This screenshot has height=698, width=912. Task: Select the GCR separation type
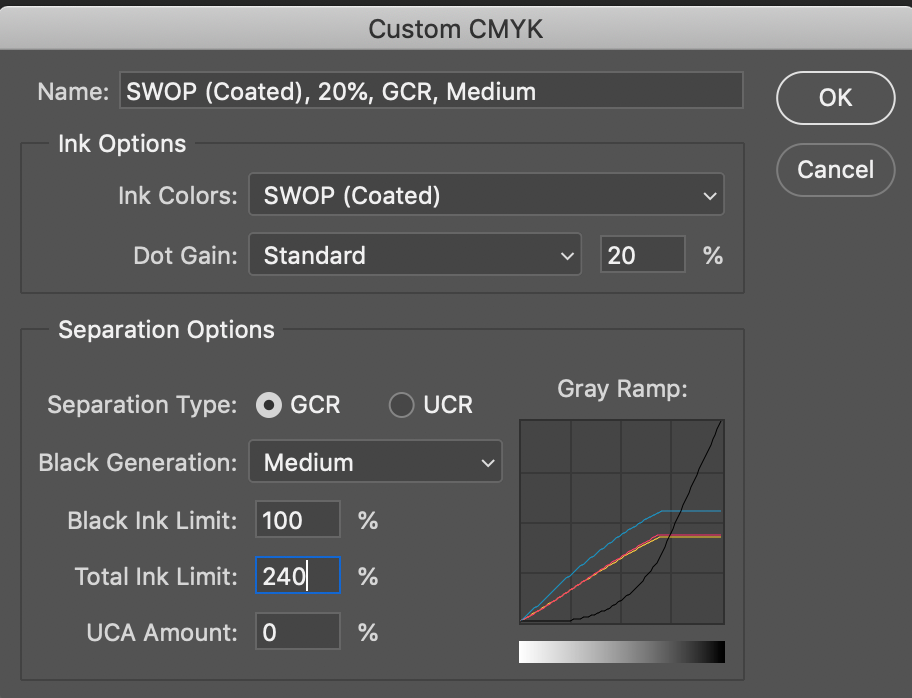pyautogui.click(x=268, y=405)
